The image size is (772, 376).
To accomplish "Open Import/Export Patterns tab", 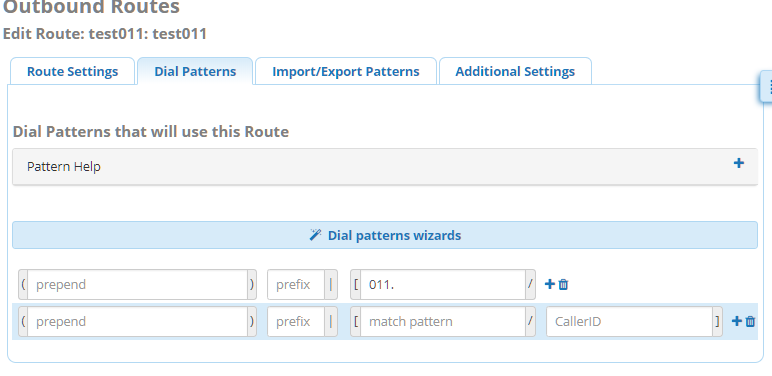I will (x=346, y=71).
